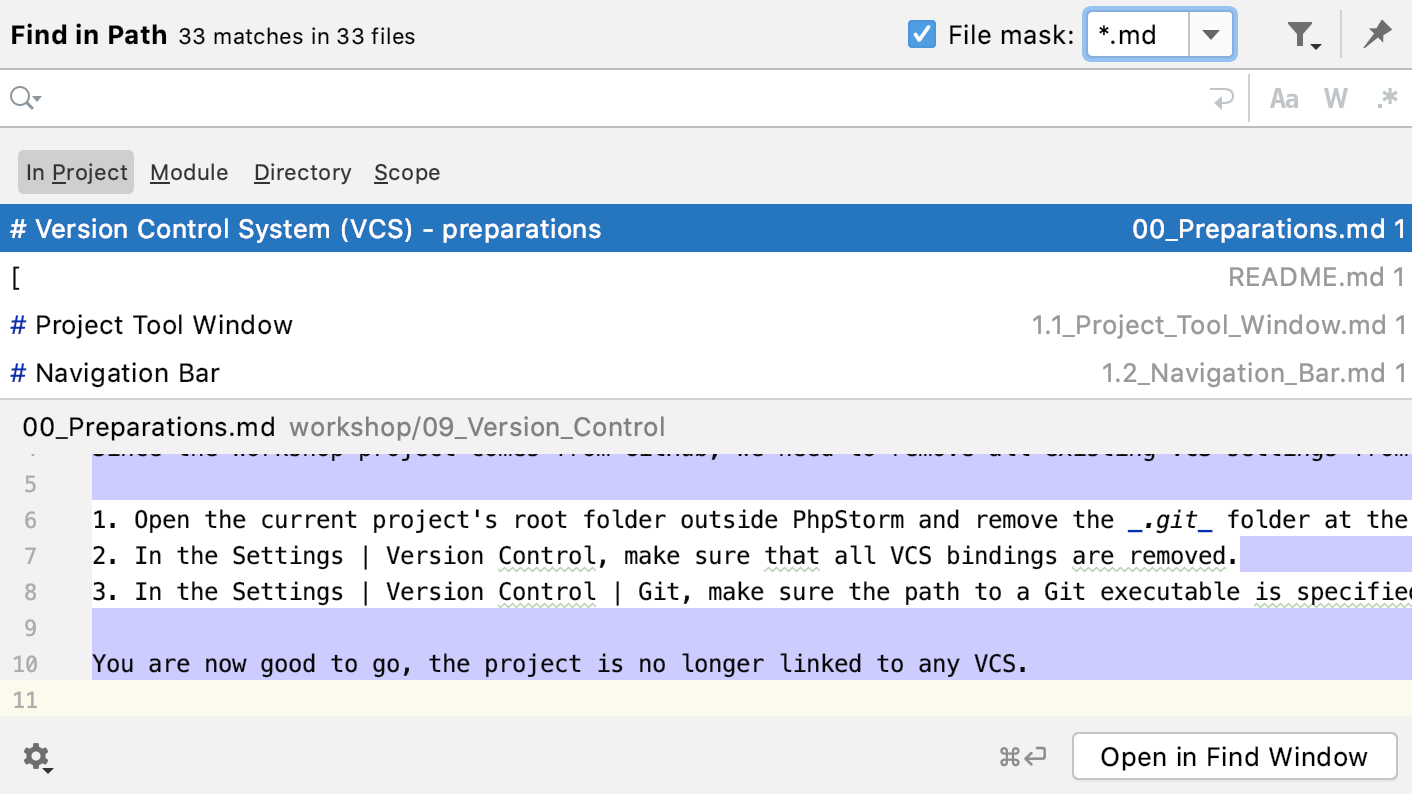The width and height of the screenshot is (1412, 794).
Task: Select the Module search scope
Action: point(188,172)
